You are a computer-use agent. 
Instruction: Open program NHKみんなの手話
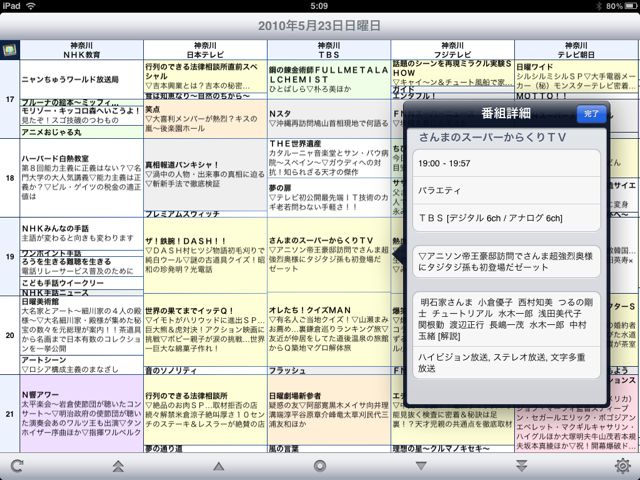point(82,233)
